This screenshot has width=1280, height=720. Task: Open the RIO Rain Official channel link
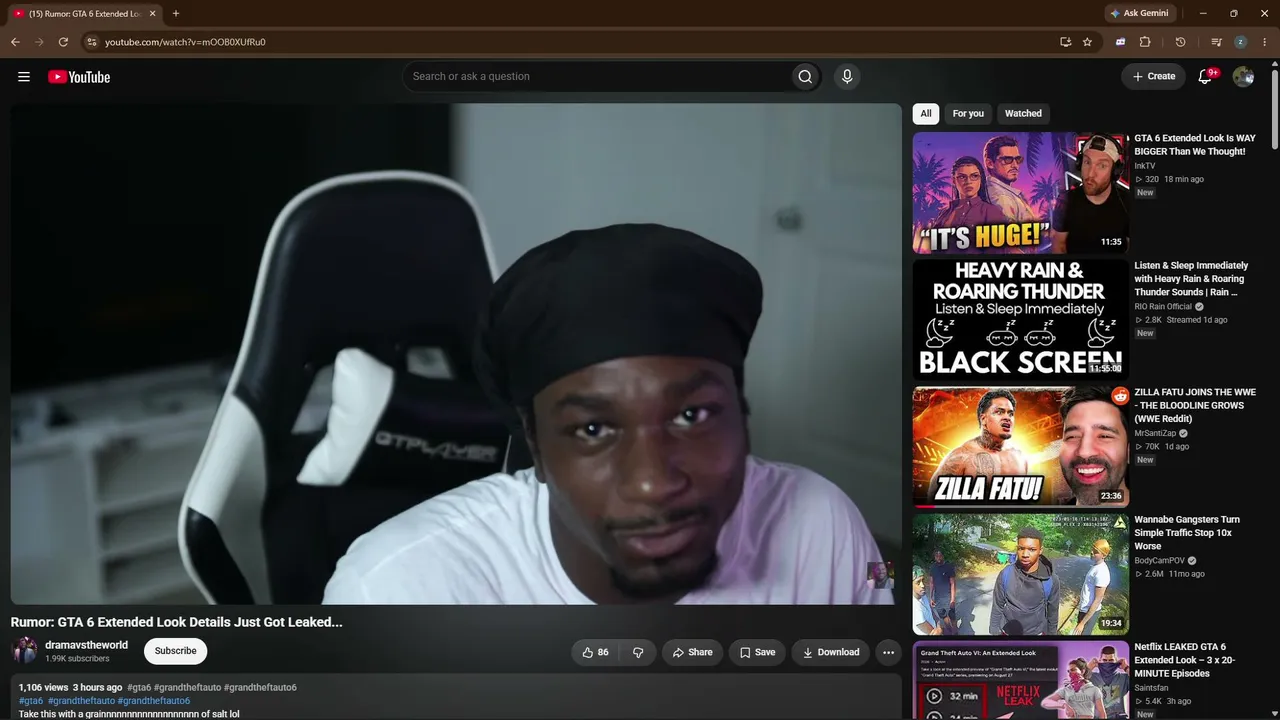[1163, 307]
